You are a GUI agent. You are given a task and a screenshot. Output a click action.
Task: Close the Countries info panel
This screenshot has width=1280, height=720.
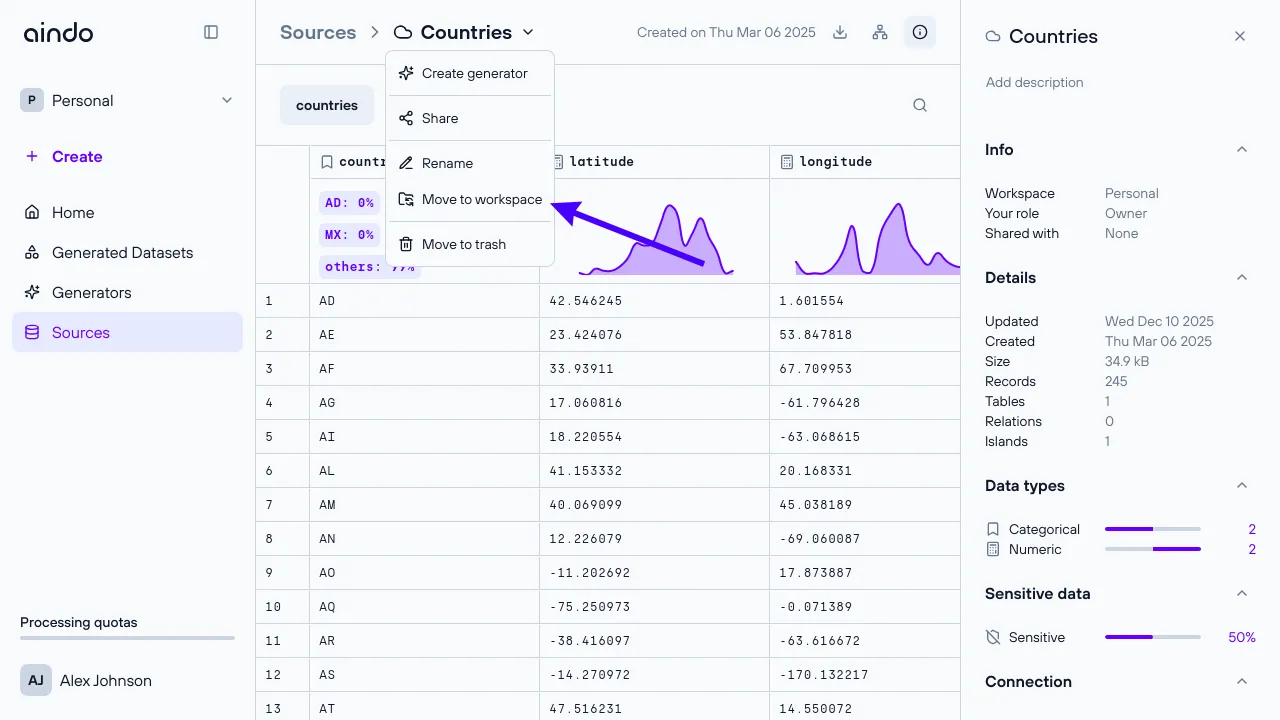(x=1240, y=36)
